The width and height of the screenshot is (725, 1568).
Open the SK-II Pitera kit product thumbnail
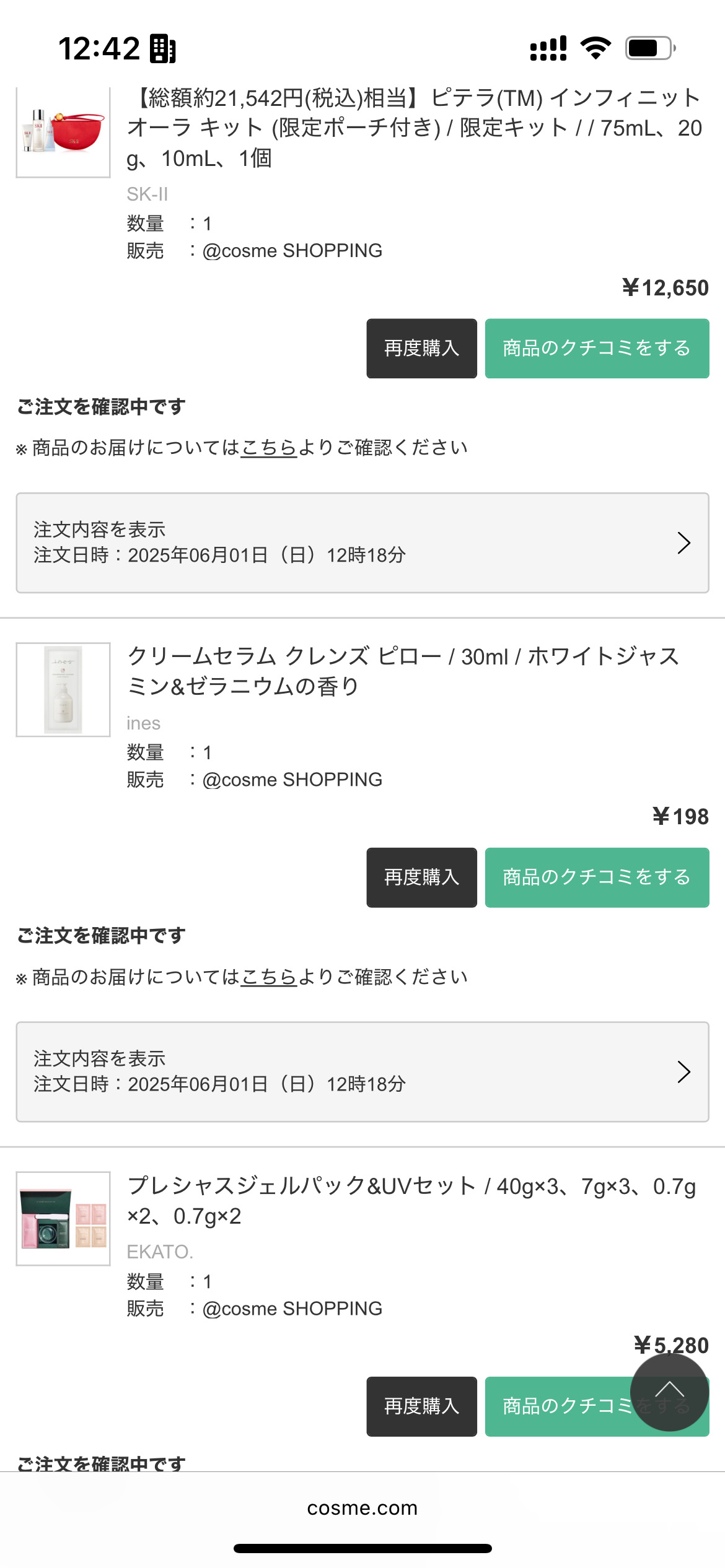pos(63,132)
